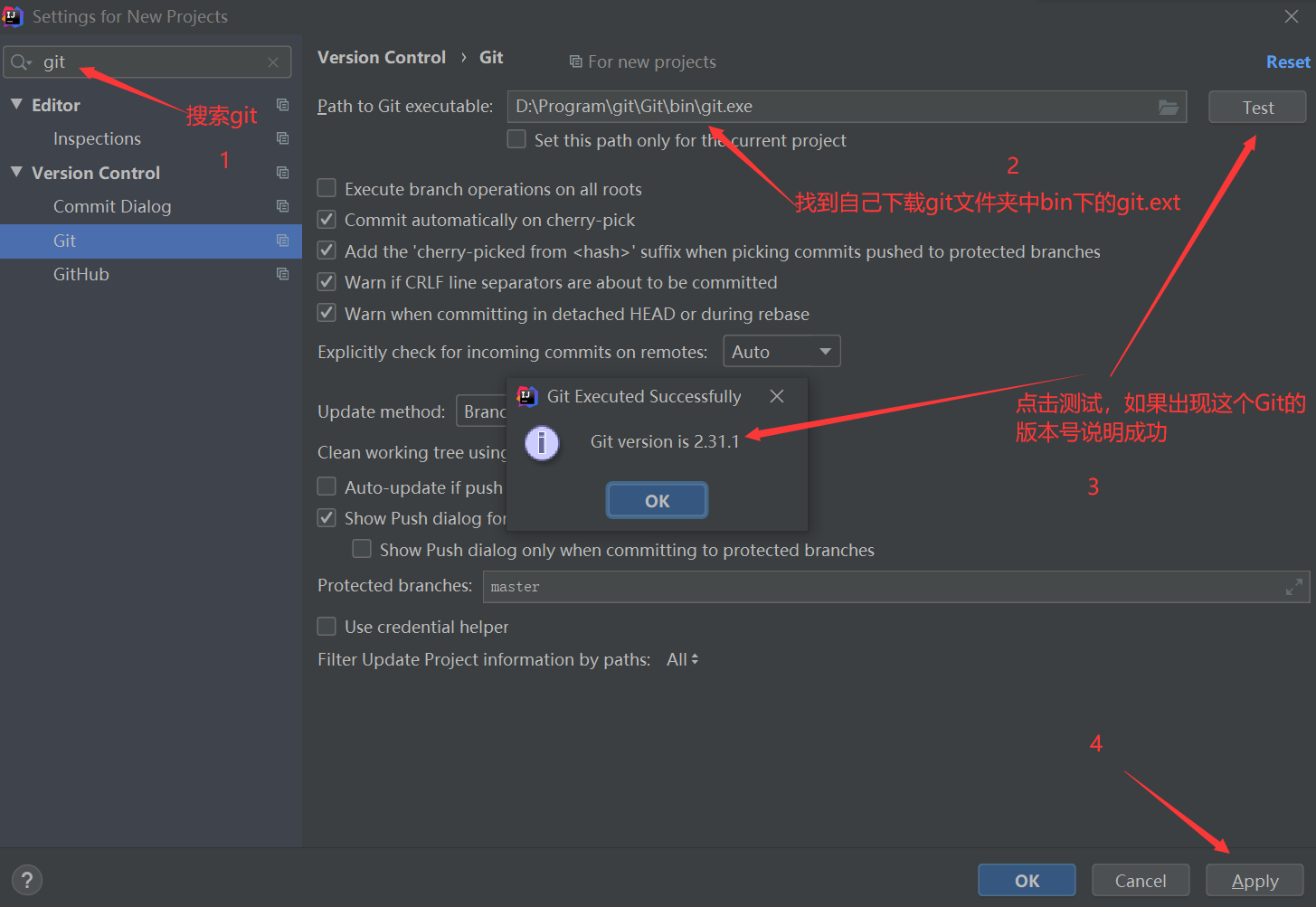Toggle Set this path only for current project

(x=516, y=139)
